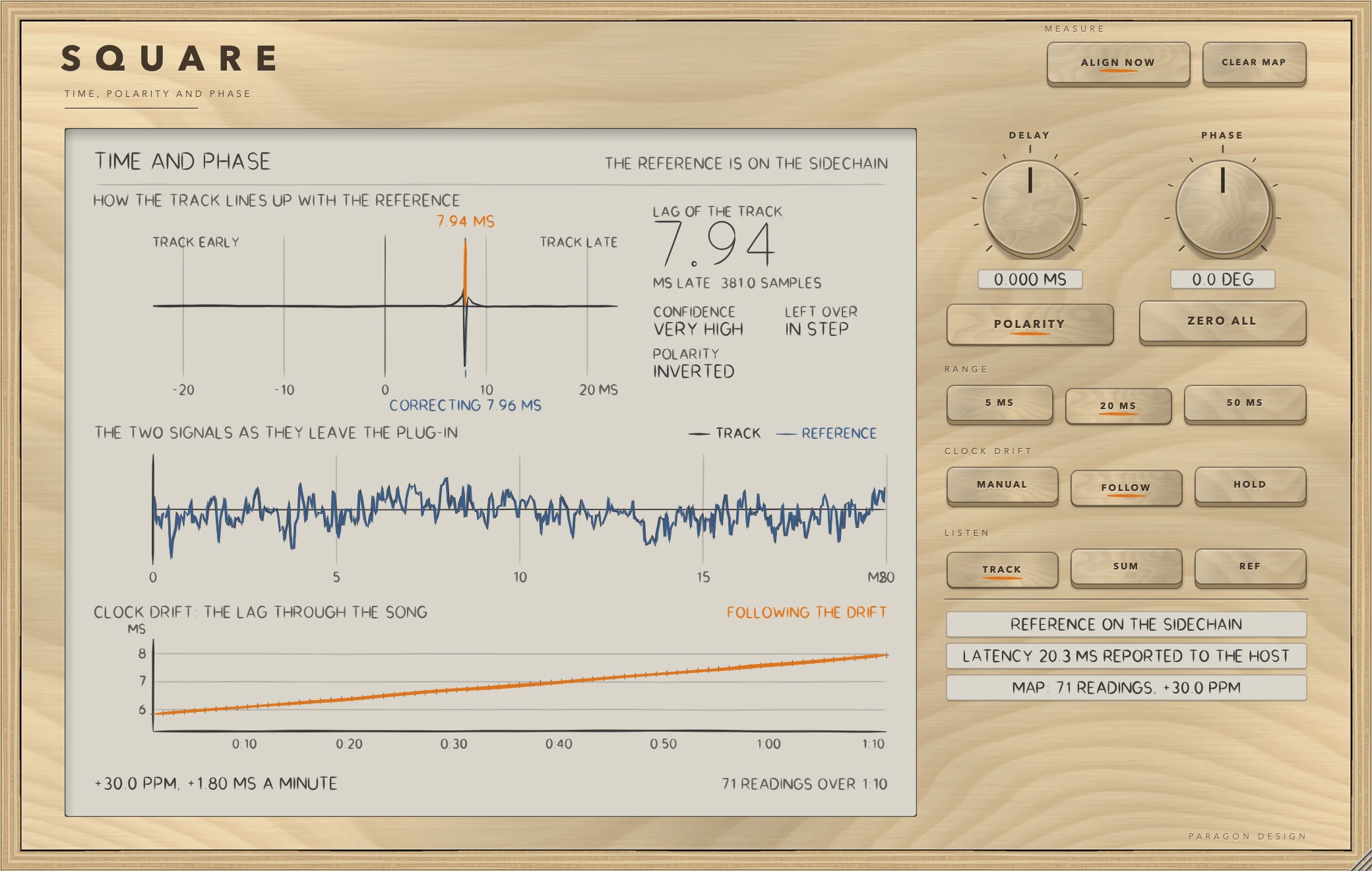Viewport: 1372px width, 871px height.
Task: Click the orange 7.94 MS peak label
Action: coord(466,222)
